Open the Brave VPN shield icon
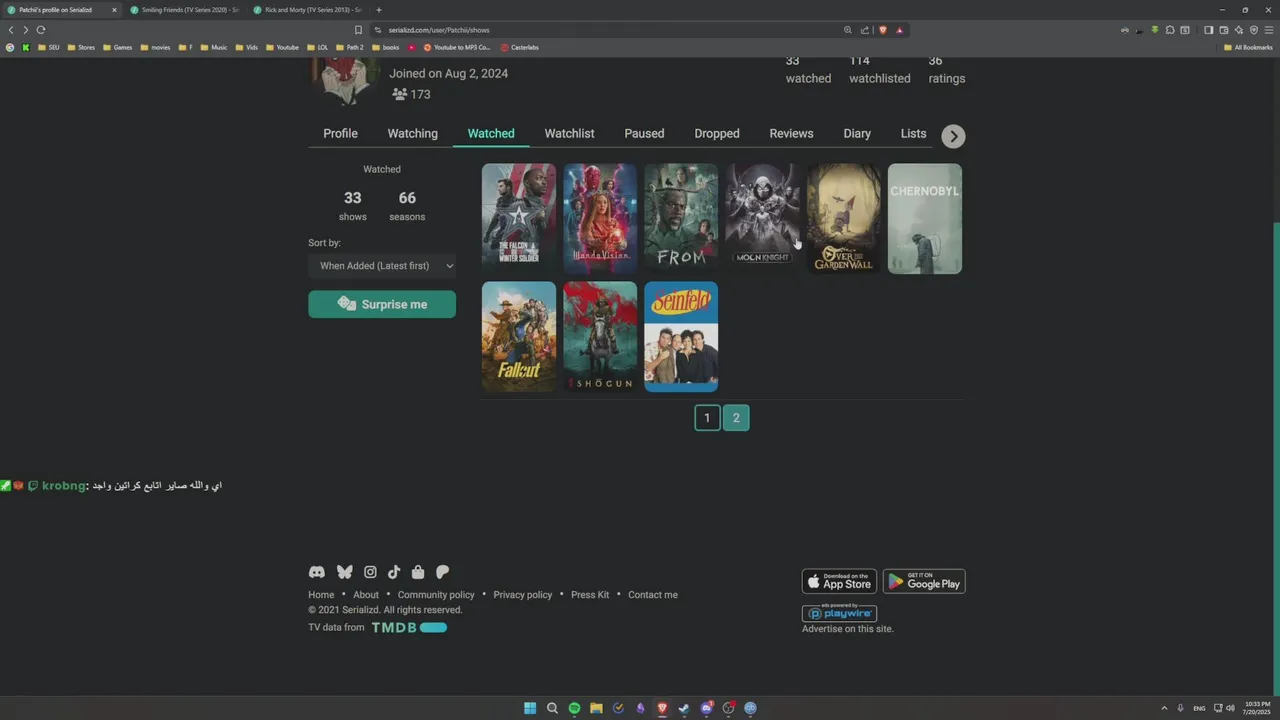The height and width of the screenshot is (720, 1280). pos(1254,30)
